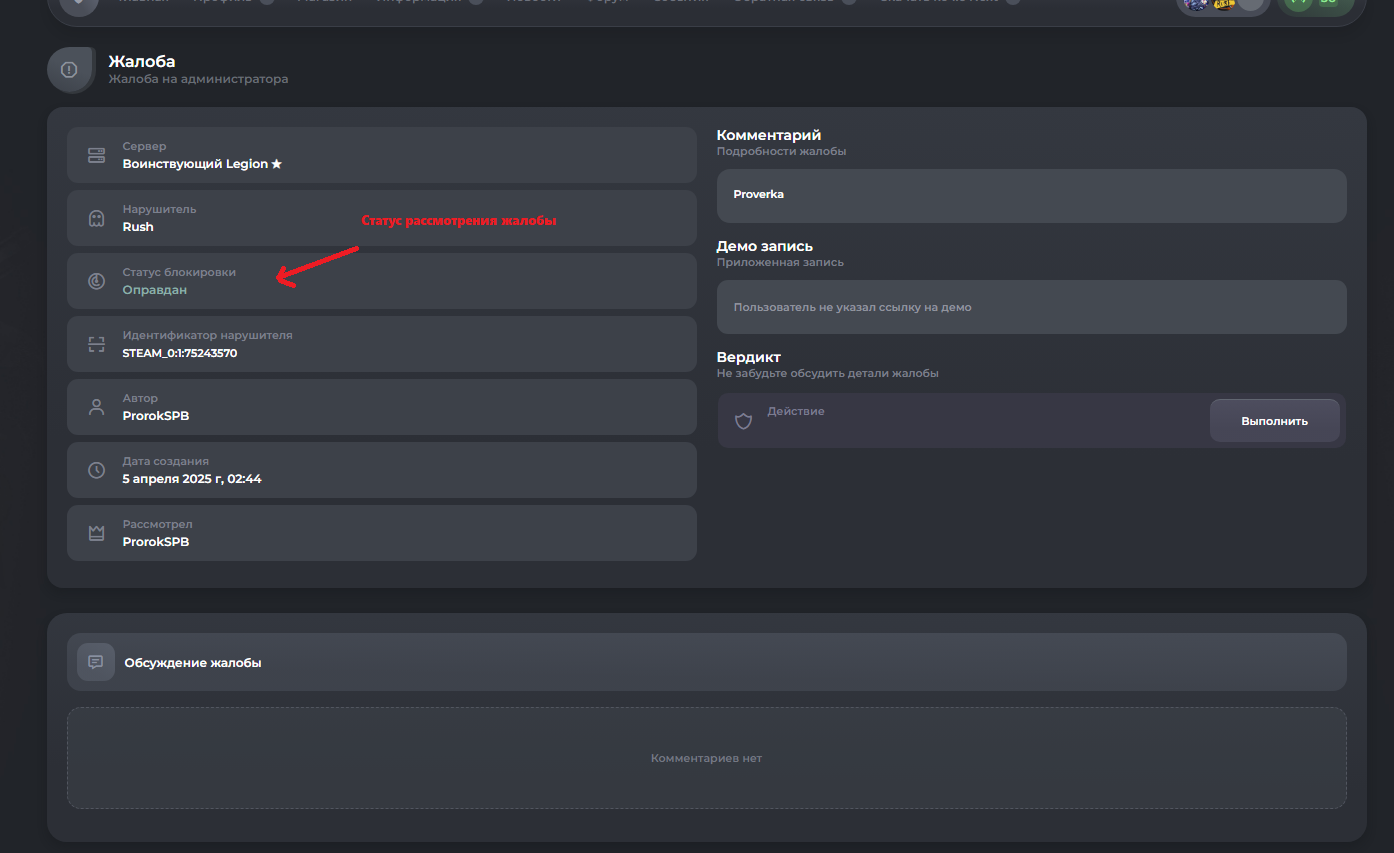This screenshot has width=1394, height=853.
Task: Click the Оправдан status text
Action: point(155,290)
